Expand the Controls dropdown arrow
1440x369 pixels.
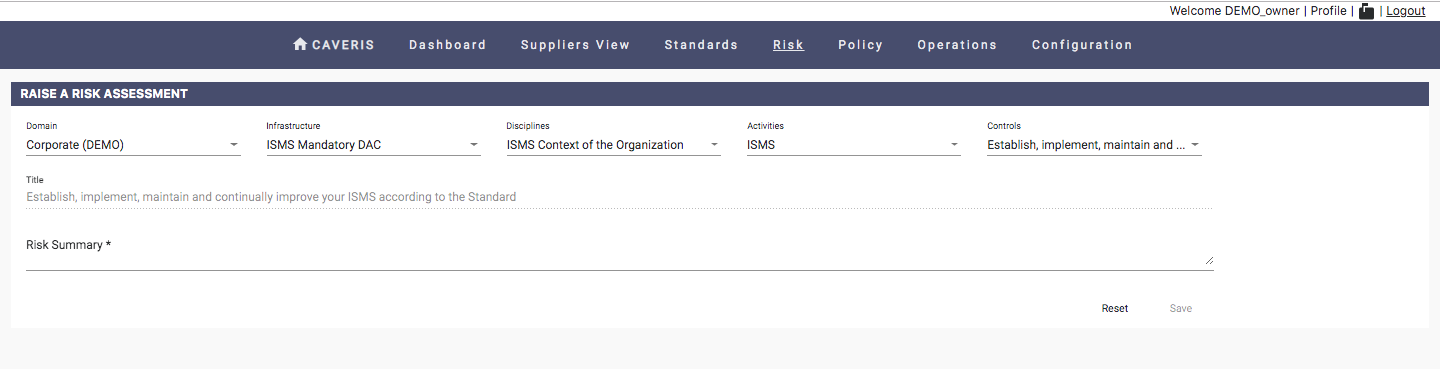pyautogui.click(x=1195, y=145)
